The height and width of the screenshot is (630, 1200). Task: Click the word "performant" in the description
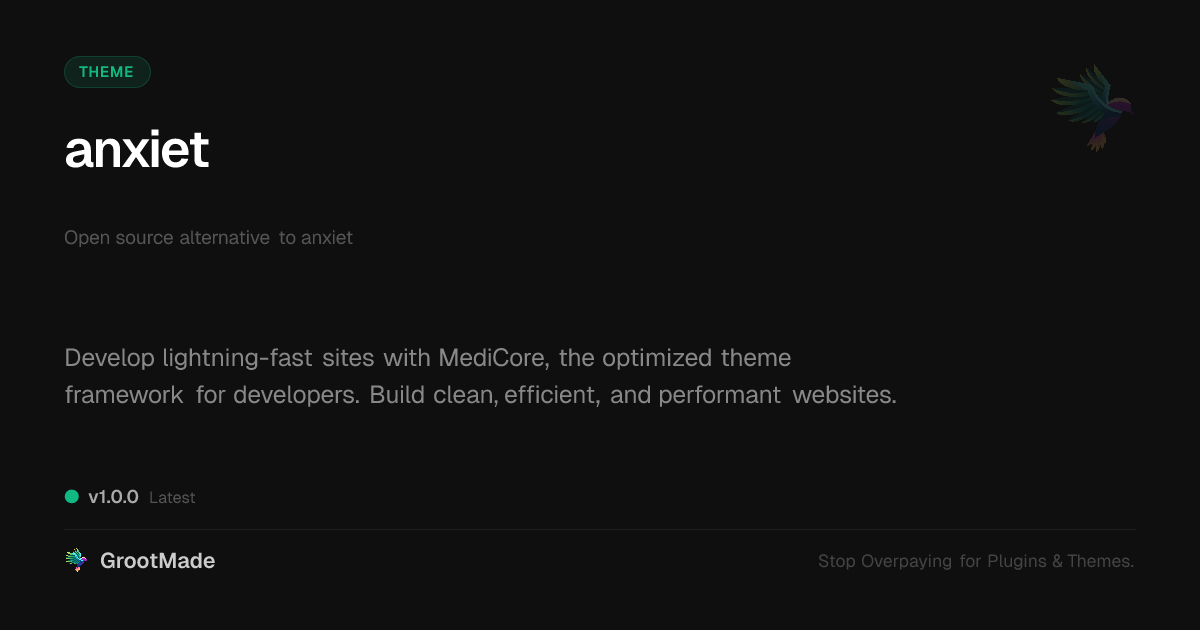(719, 395)
